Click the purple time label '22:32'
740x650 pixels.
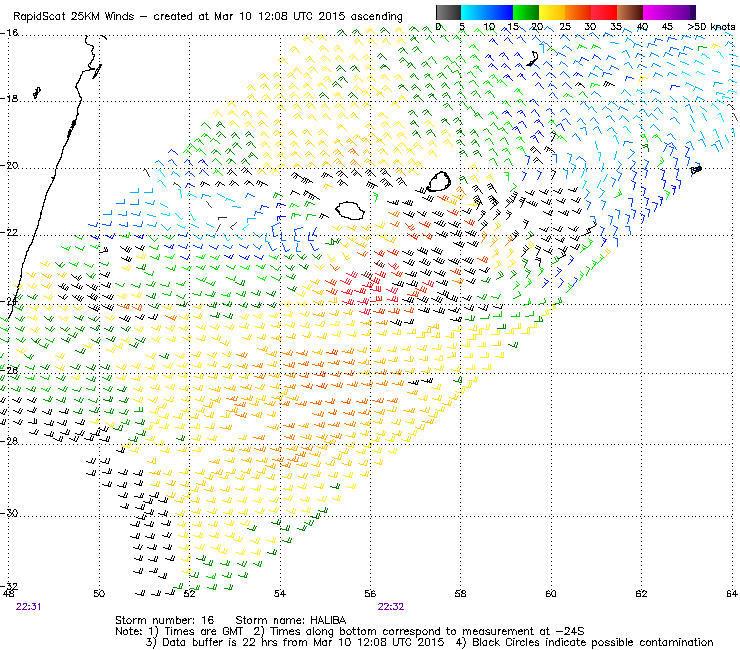pos(391,607)
